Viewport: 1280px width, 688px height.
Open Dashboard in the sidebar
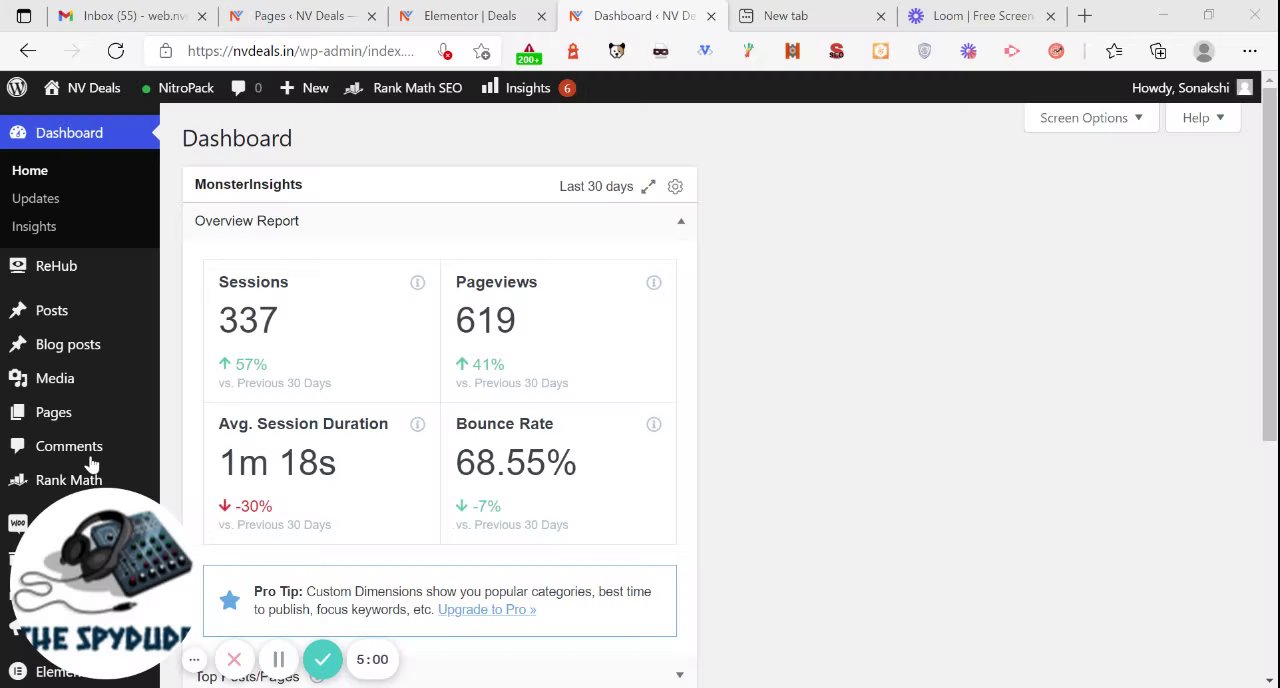[x=80, y=133]
